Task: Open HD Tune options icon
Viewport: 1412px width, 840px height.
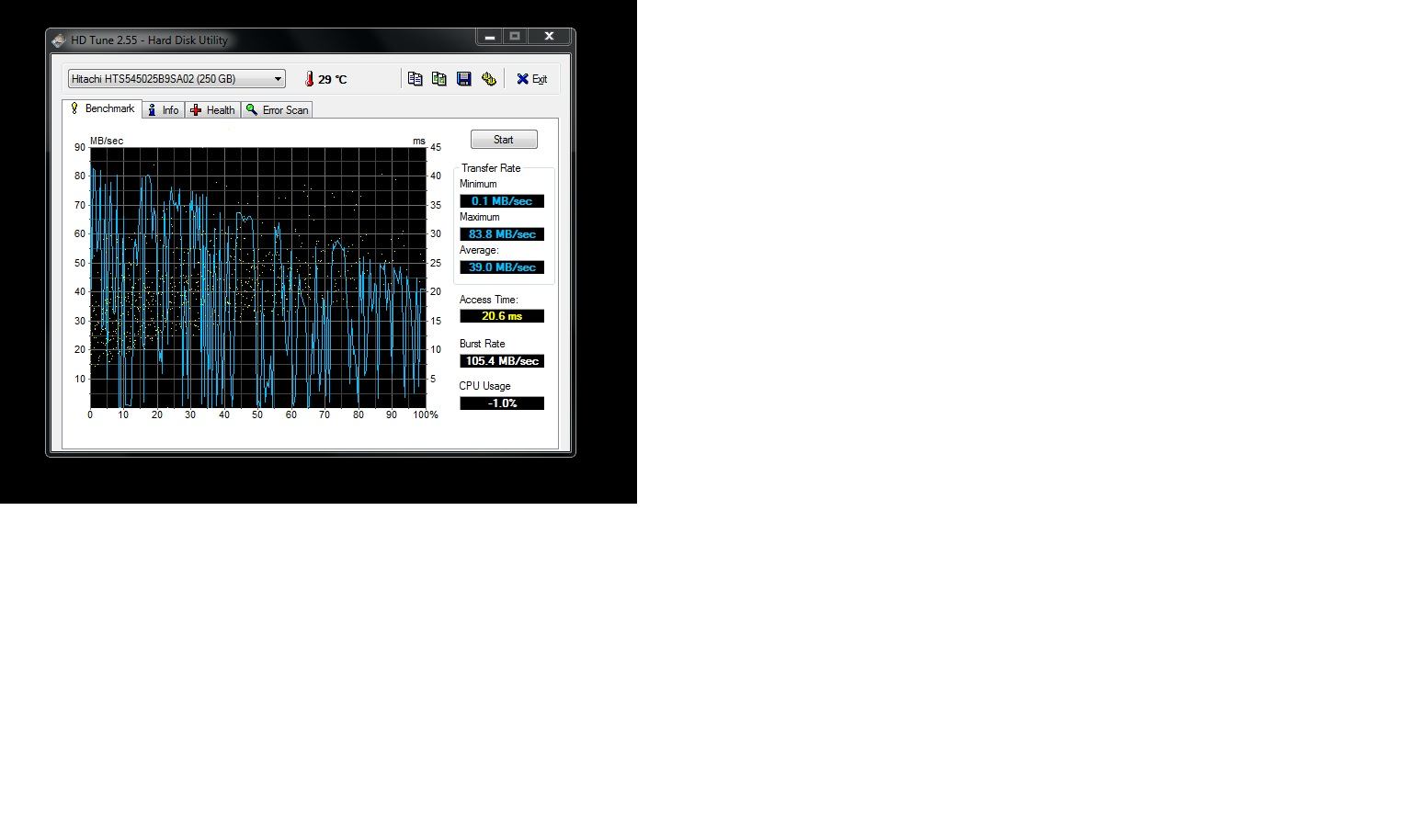Action: pyautogui.click(x=489, y=79)
